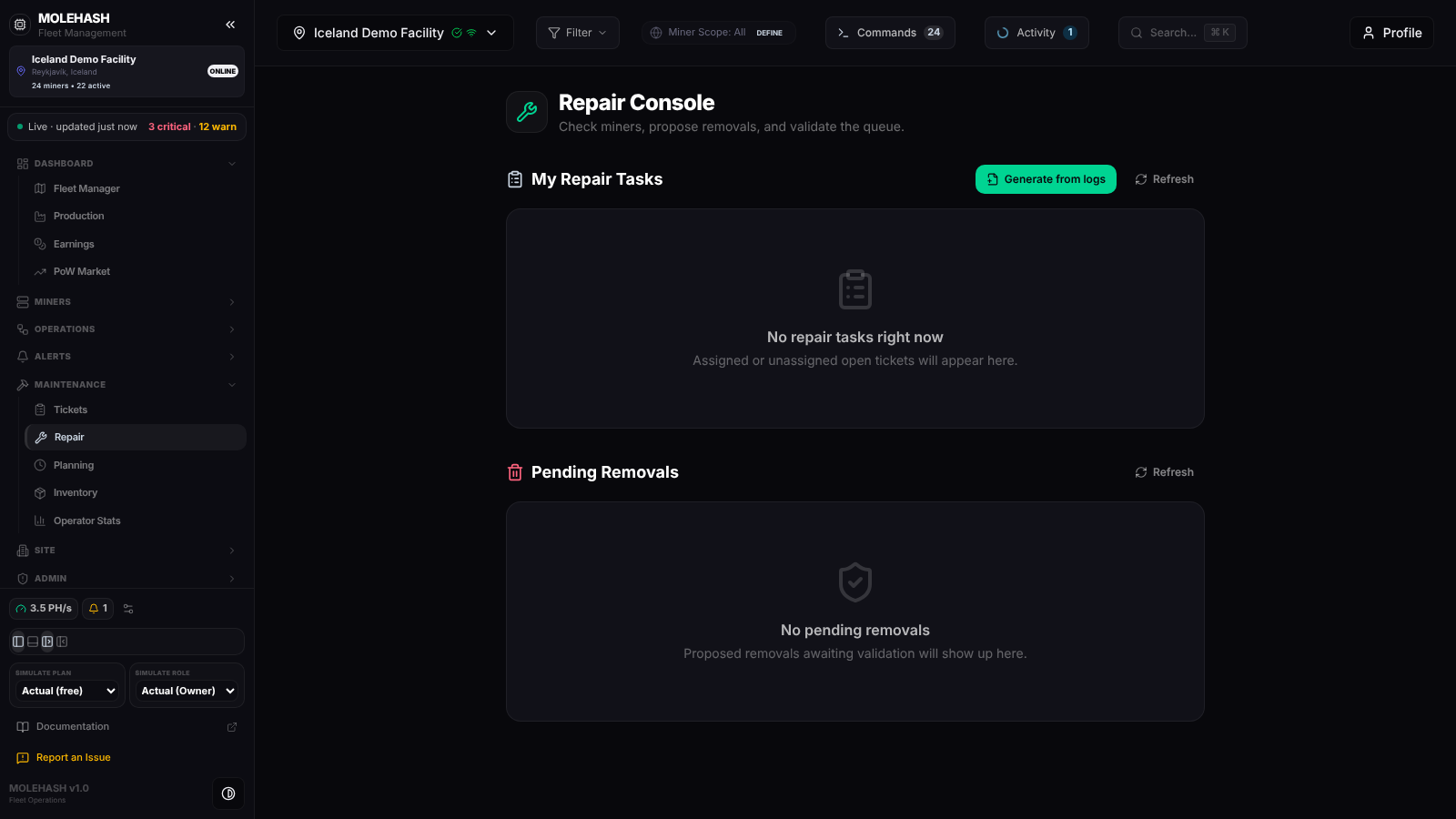Expand the Miners section
The image size is (1456, 819).
[x=126, y=302]
